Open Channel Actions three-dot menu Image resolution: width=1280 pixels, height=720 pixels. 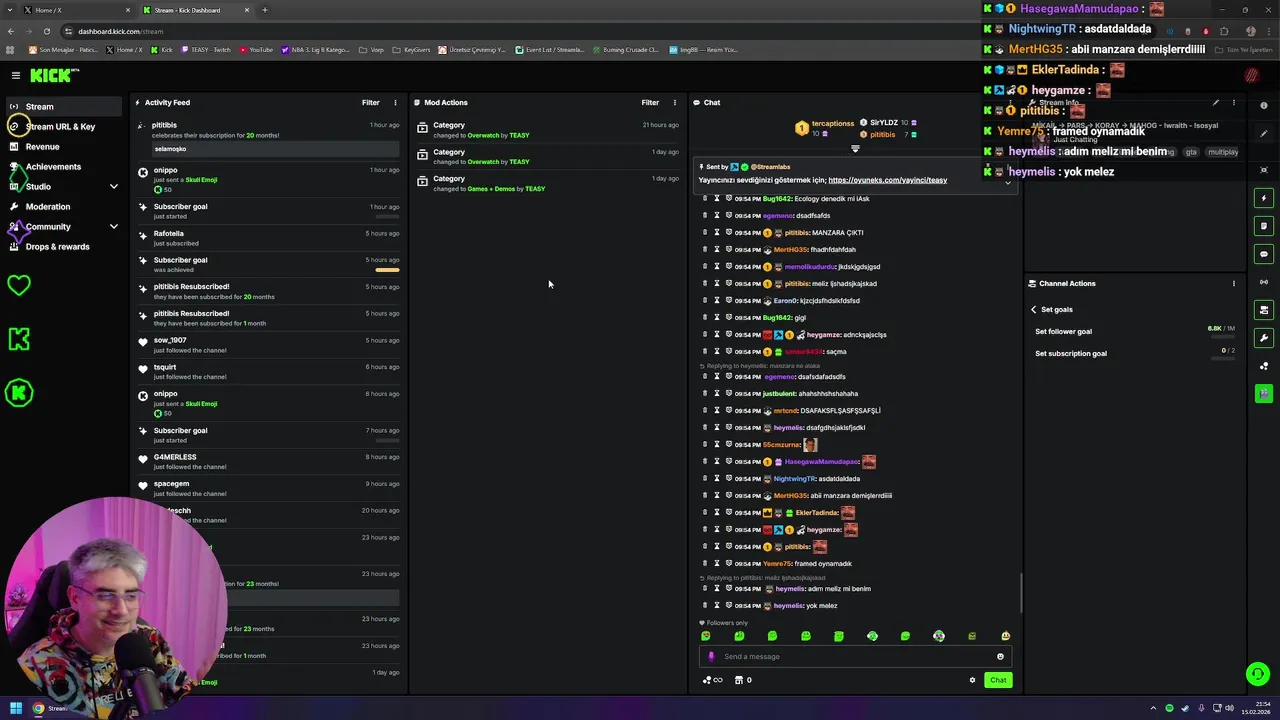pos(1234,283)
